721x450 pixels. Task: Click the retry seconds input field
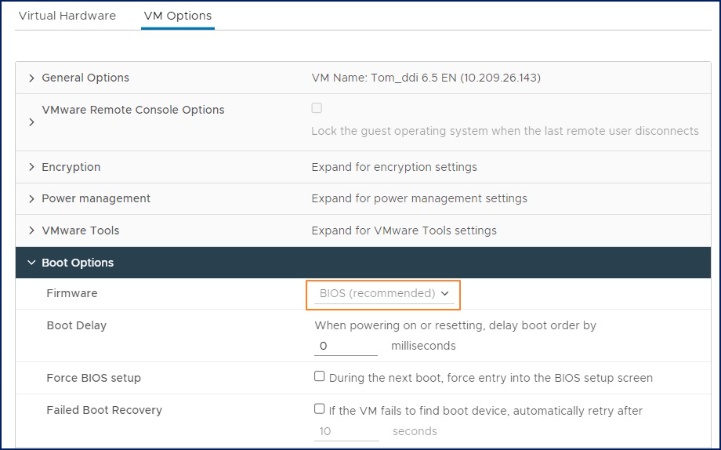[346, 432]
